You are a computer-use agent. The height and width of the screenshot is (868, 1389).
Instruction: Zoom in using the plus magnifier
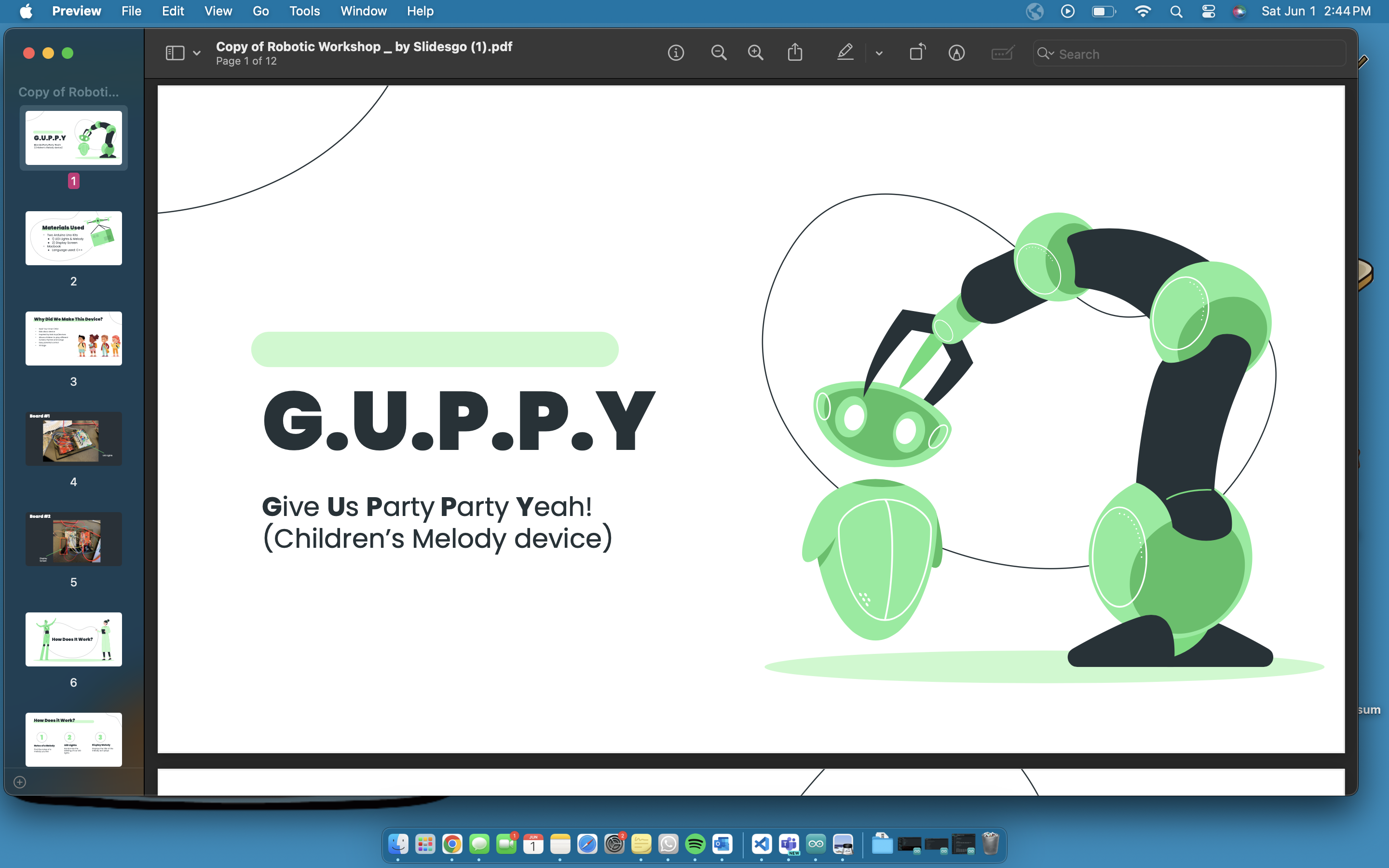(x=755, y=54)
